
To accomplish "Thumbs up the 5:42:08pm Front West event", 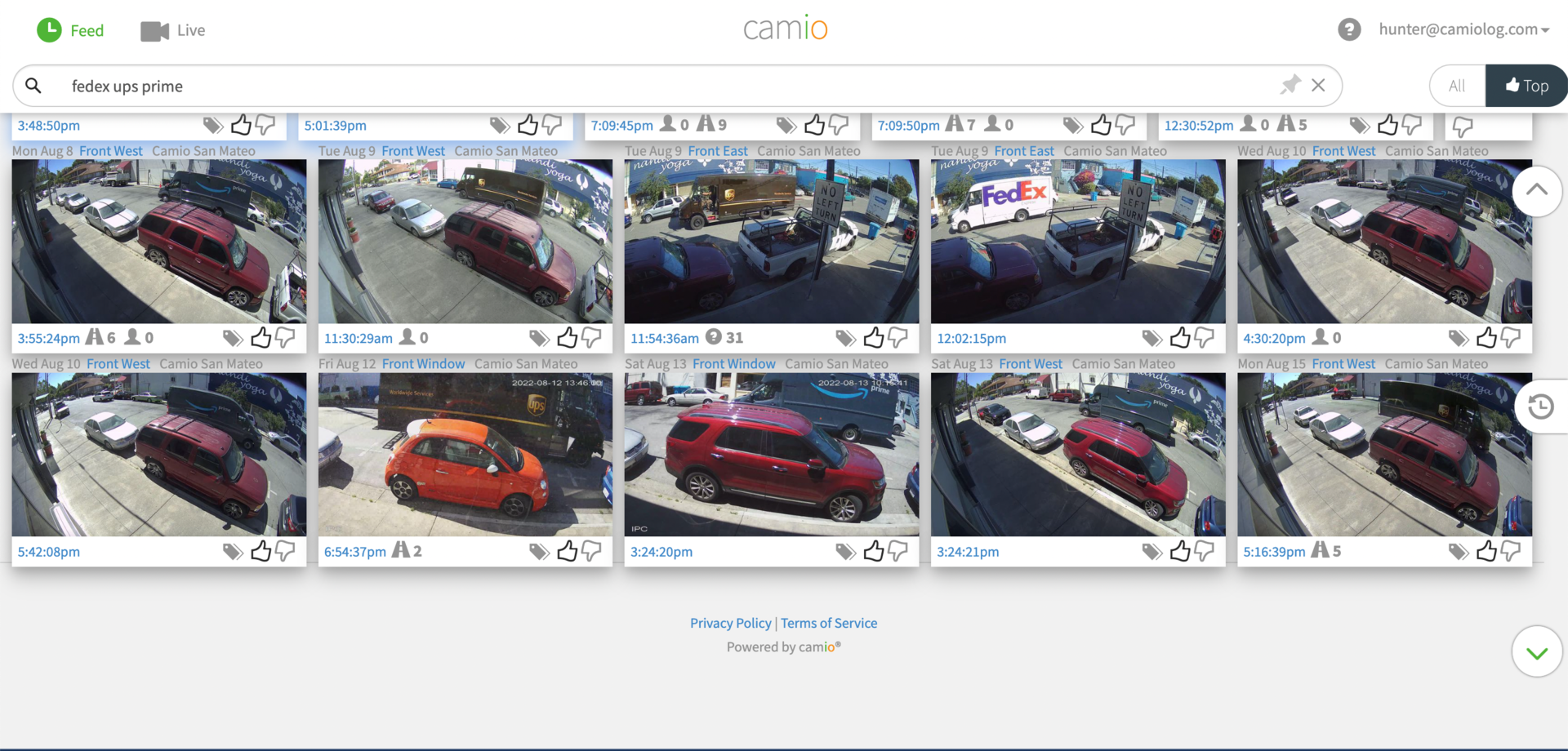I will click(261, 551).
